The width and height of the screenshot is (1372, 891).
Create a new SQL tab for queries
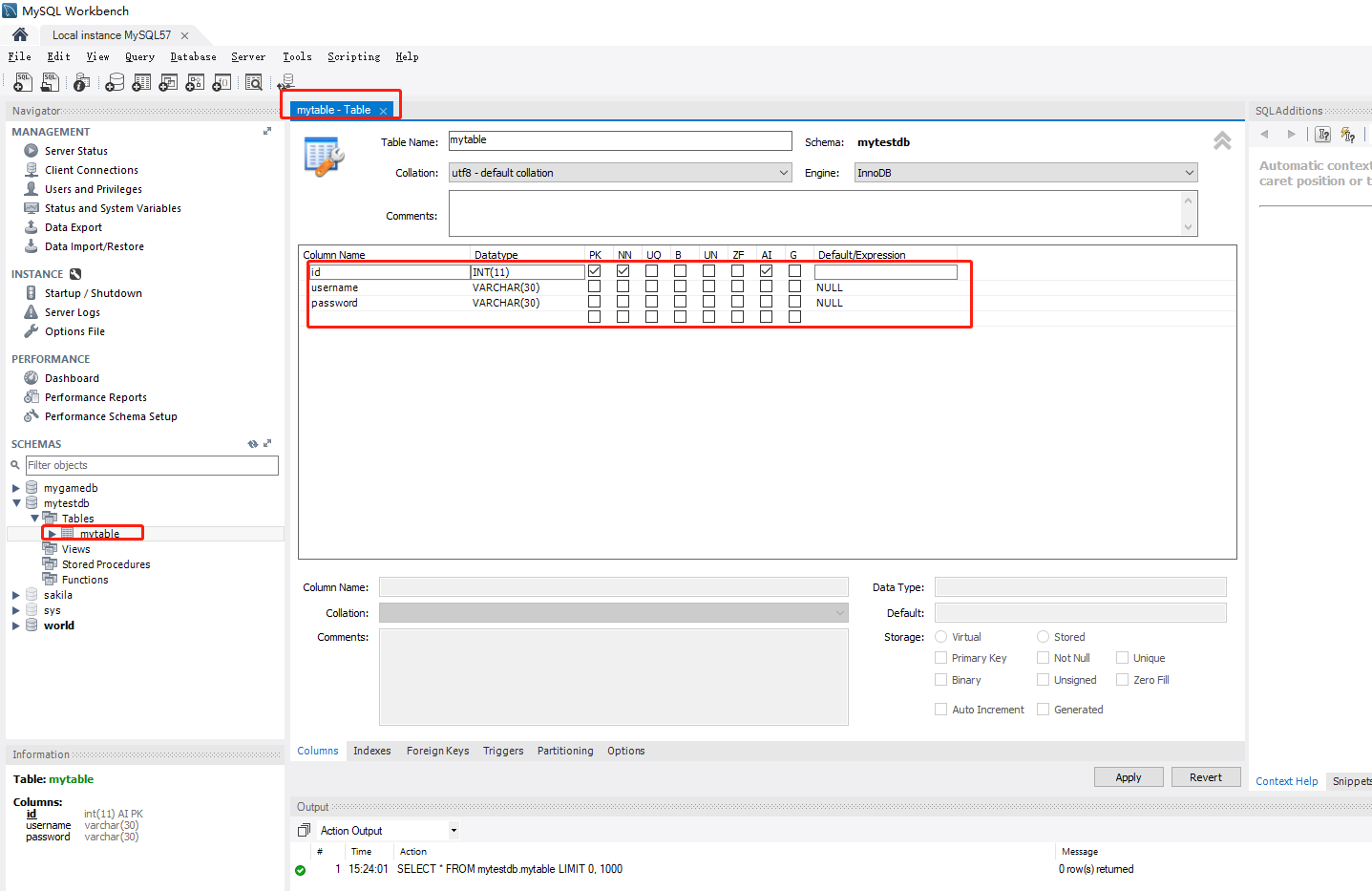[x=23, y=83]
